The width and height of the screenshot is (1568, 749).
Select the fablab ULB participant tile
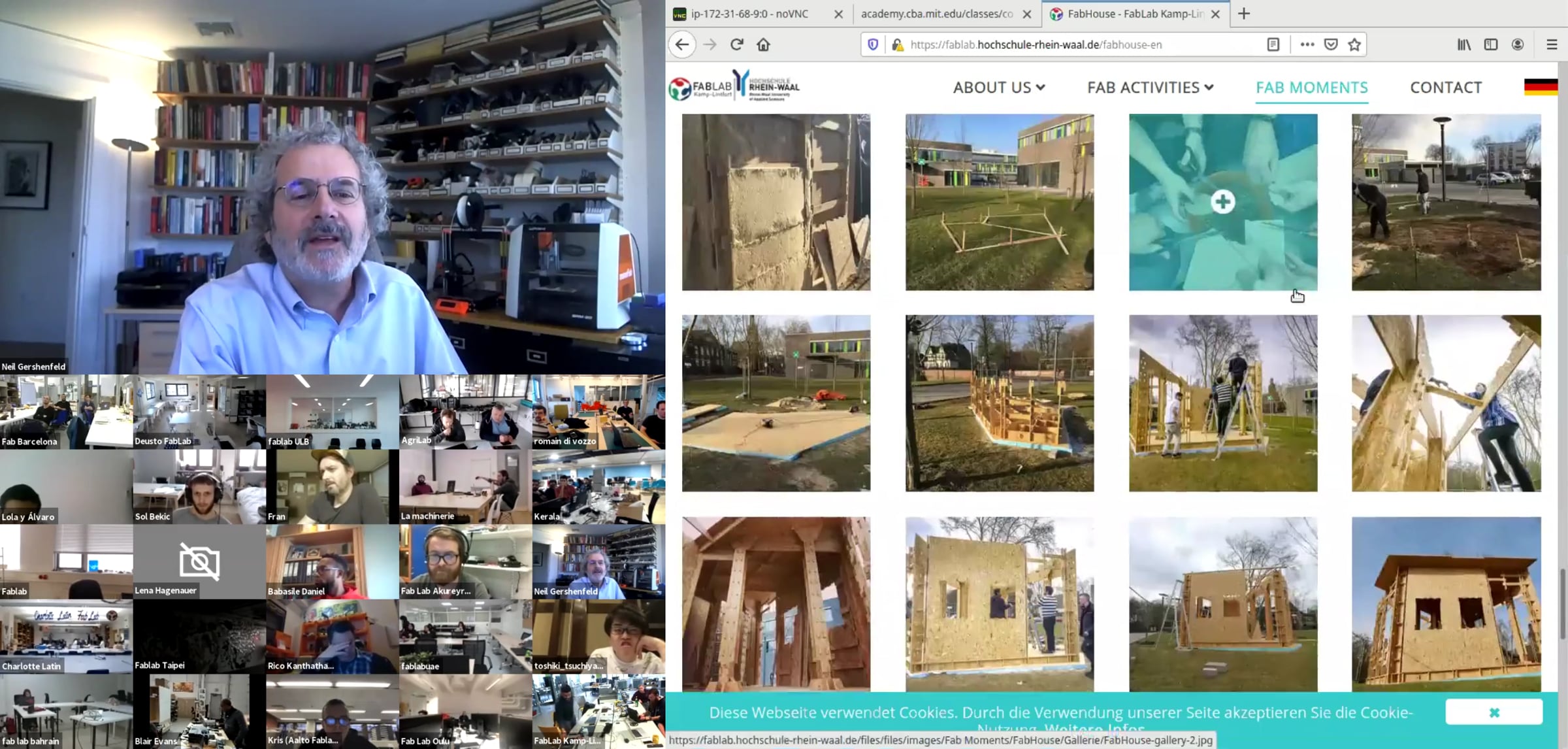(x=333, y=412)
